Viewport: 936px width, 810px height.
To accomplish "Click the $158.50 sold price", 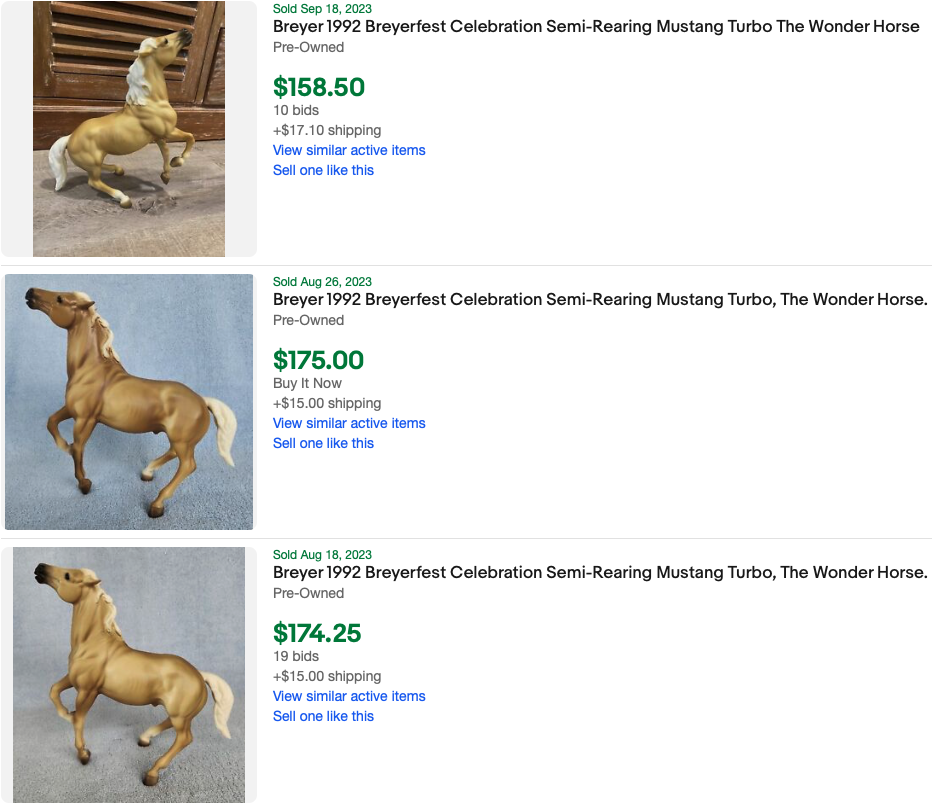I will (x=319, y=88).
